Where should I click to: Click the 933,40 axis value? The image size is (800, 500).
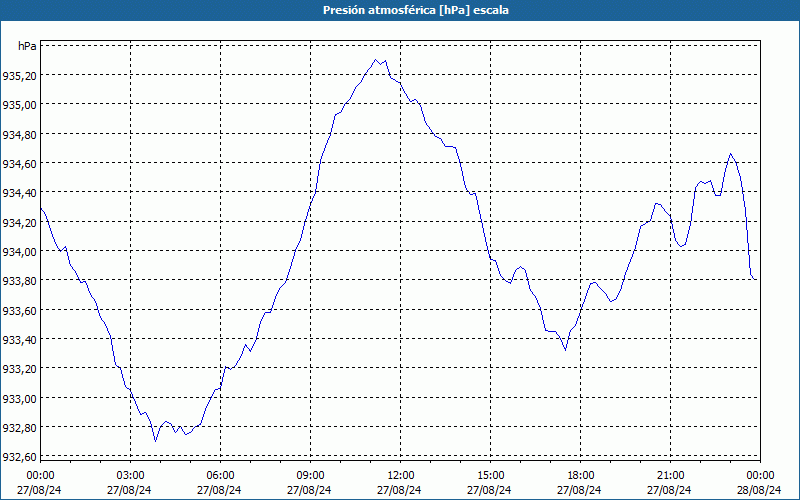click(x=20, y=339)
